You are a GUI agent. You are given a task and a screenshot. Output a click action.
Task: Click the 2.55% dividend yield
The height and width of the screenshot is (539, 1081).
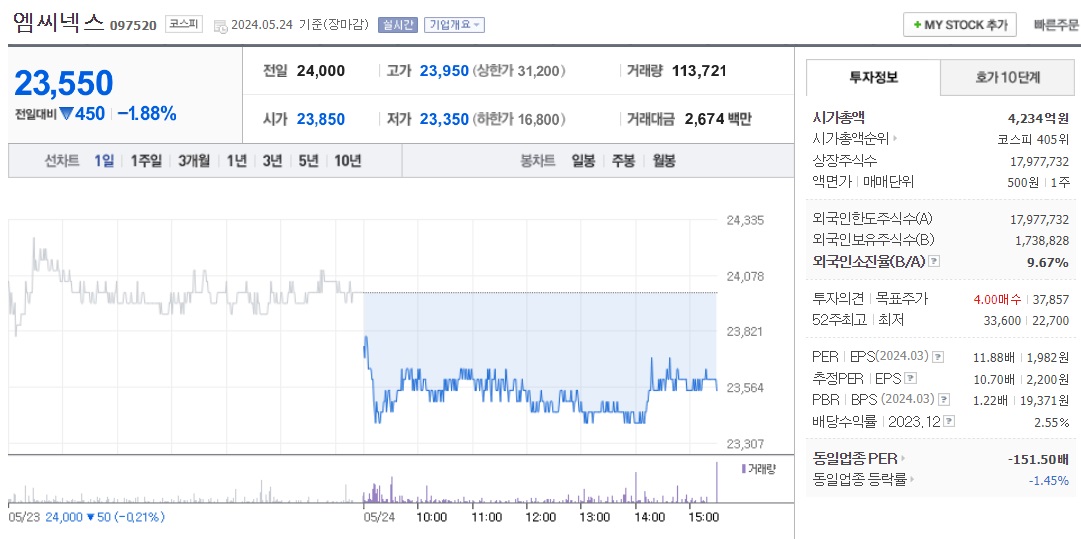tap(1052, 421)
